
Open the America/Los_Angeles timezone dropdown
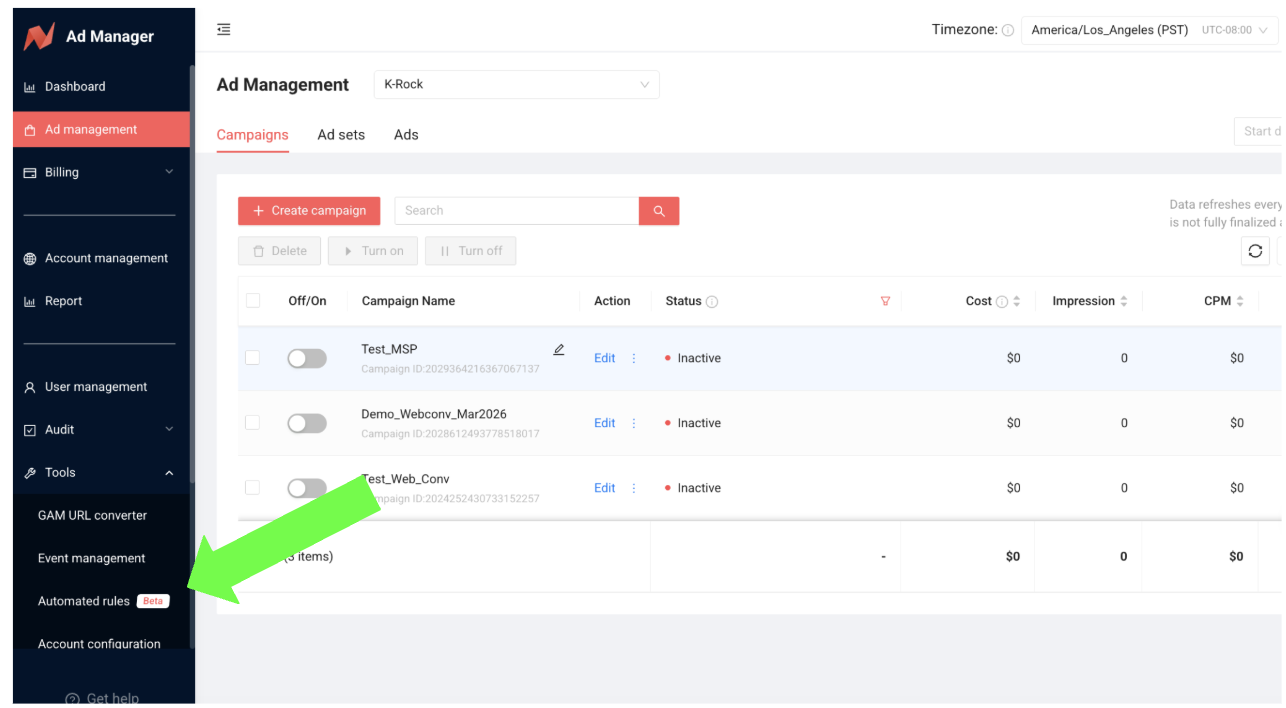pos(1148,30)
